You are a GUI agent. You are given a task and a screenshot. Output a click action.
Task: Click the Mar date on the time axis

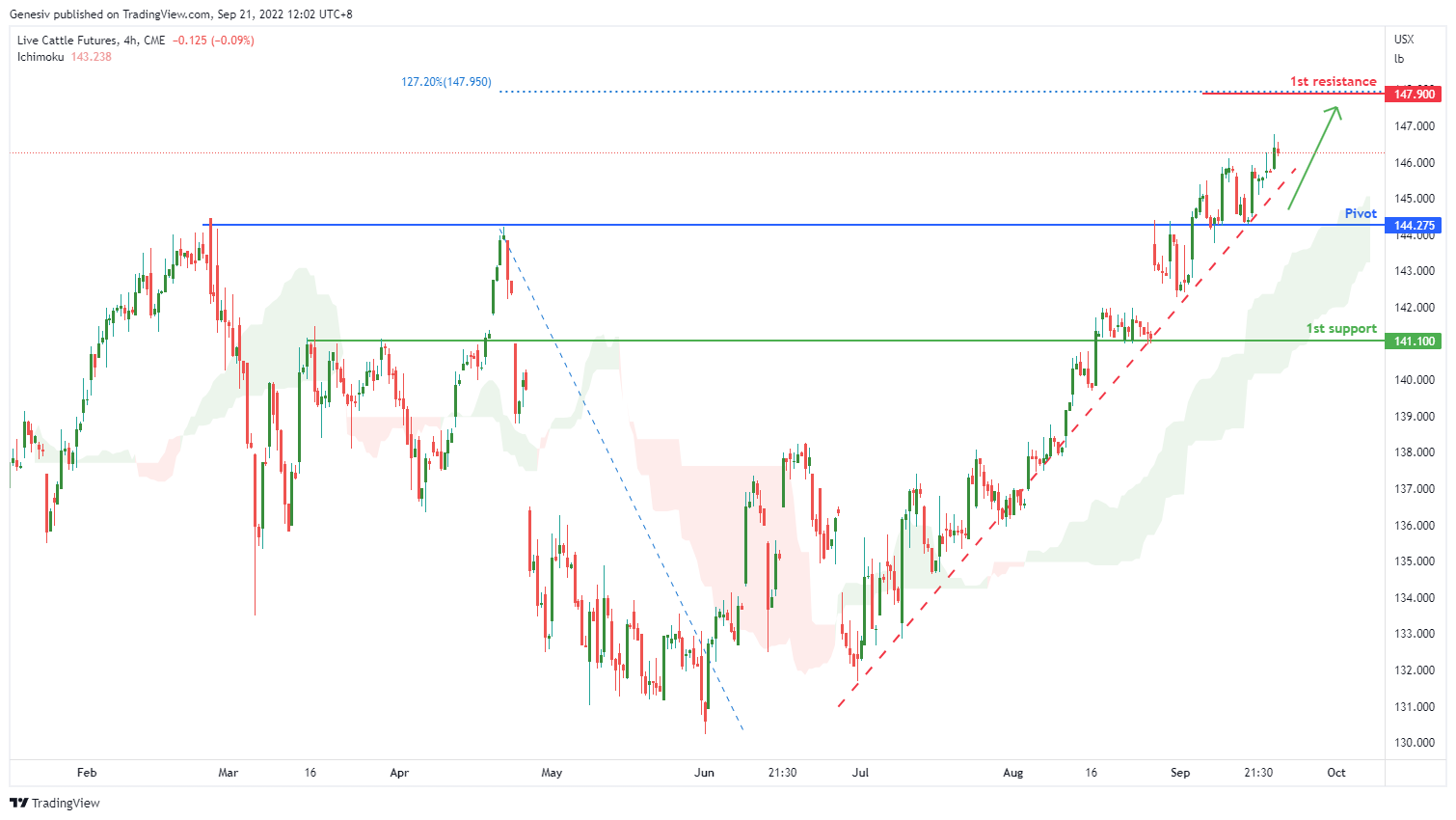click(229, 773)
